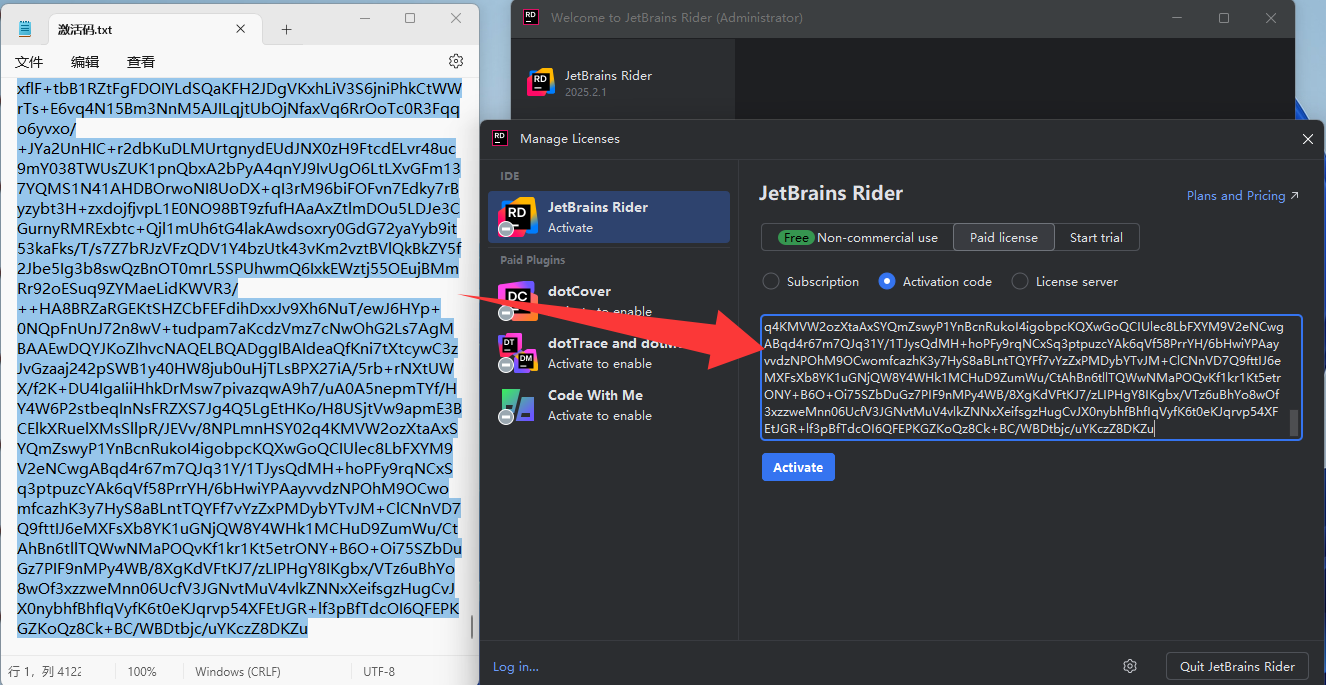The image size is (1326, 685).
Task: Click the Paid Plugins section header
Action: [x=533, y=260]
